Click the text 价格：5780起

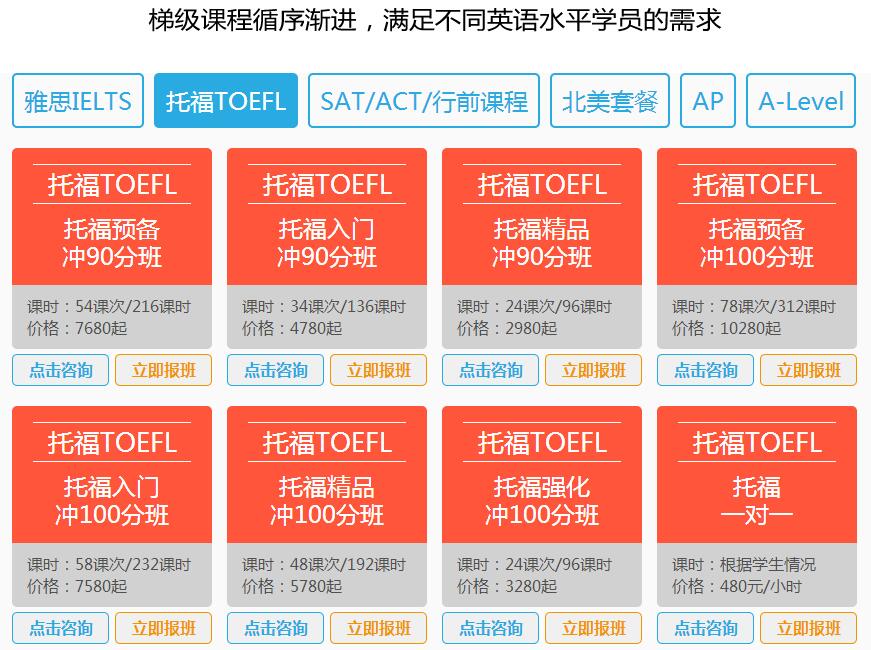[292, 586]
